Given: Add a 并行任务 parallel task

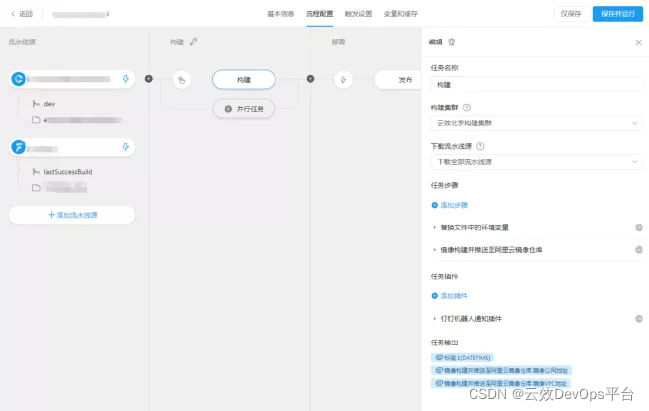Looking at the screenshot, I should coord(244,109).
